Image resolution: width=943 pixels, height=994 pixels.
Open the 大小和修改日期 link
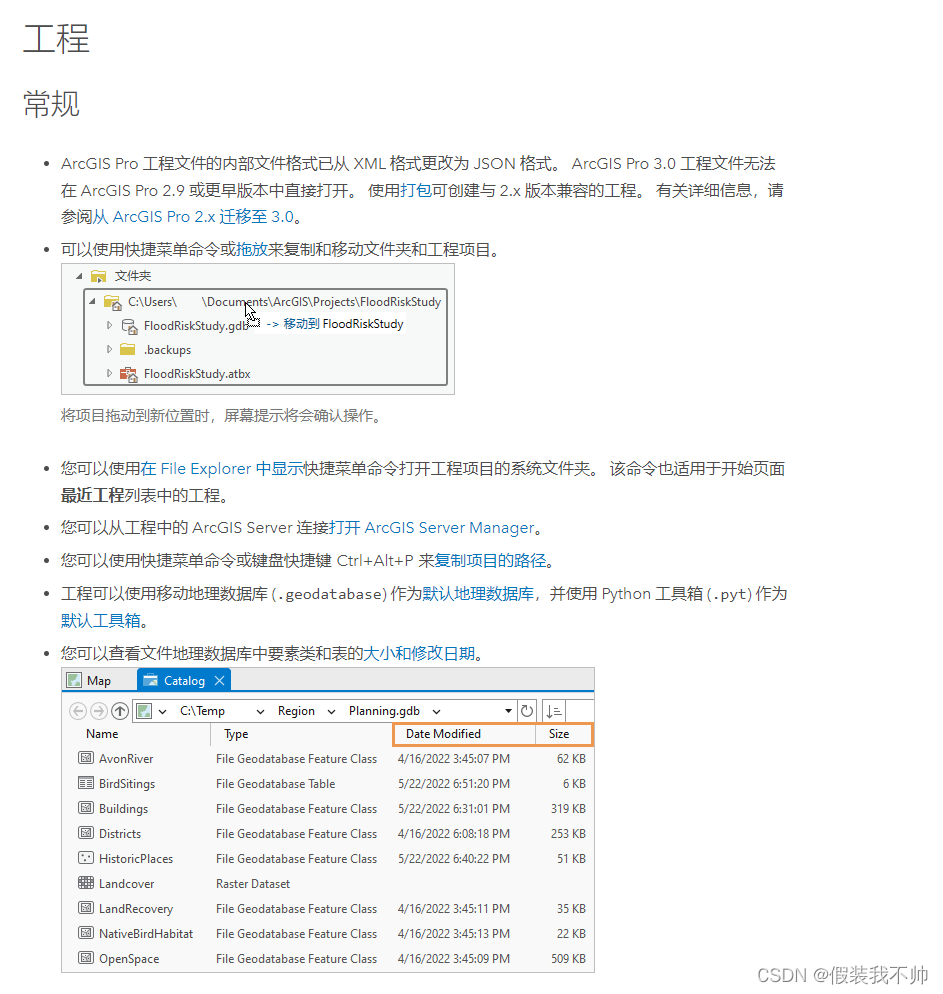(419, 653)
